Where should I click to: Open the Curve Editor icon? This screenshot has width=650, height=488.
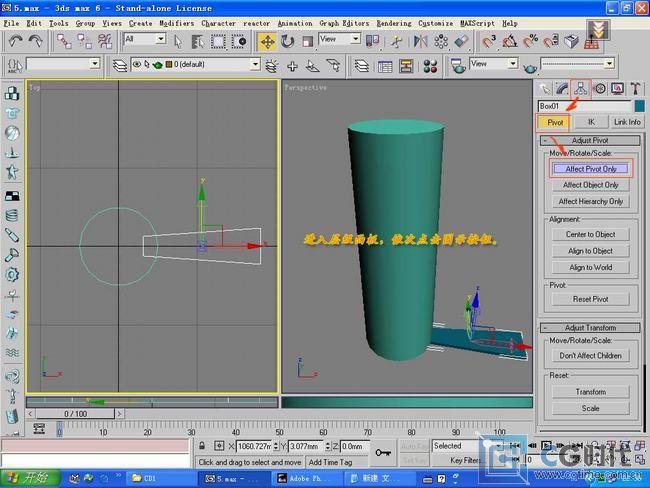tap(385, 66)
